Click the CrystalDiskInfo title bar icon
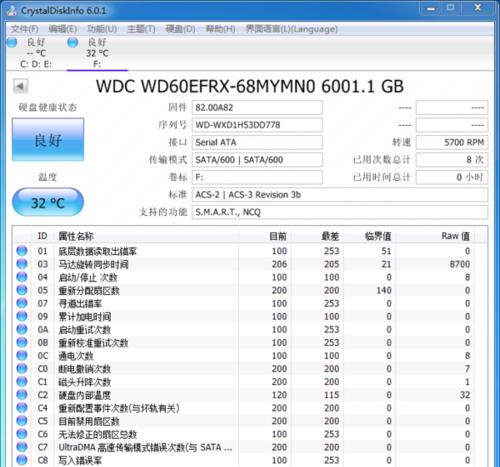500x467 pixels. point(12,11)
